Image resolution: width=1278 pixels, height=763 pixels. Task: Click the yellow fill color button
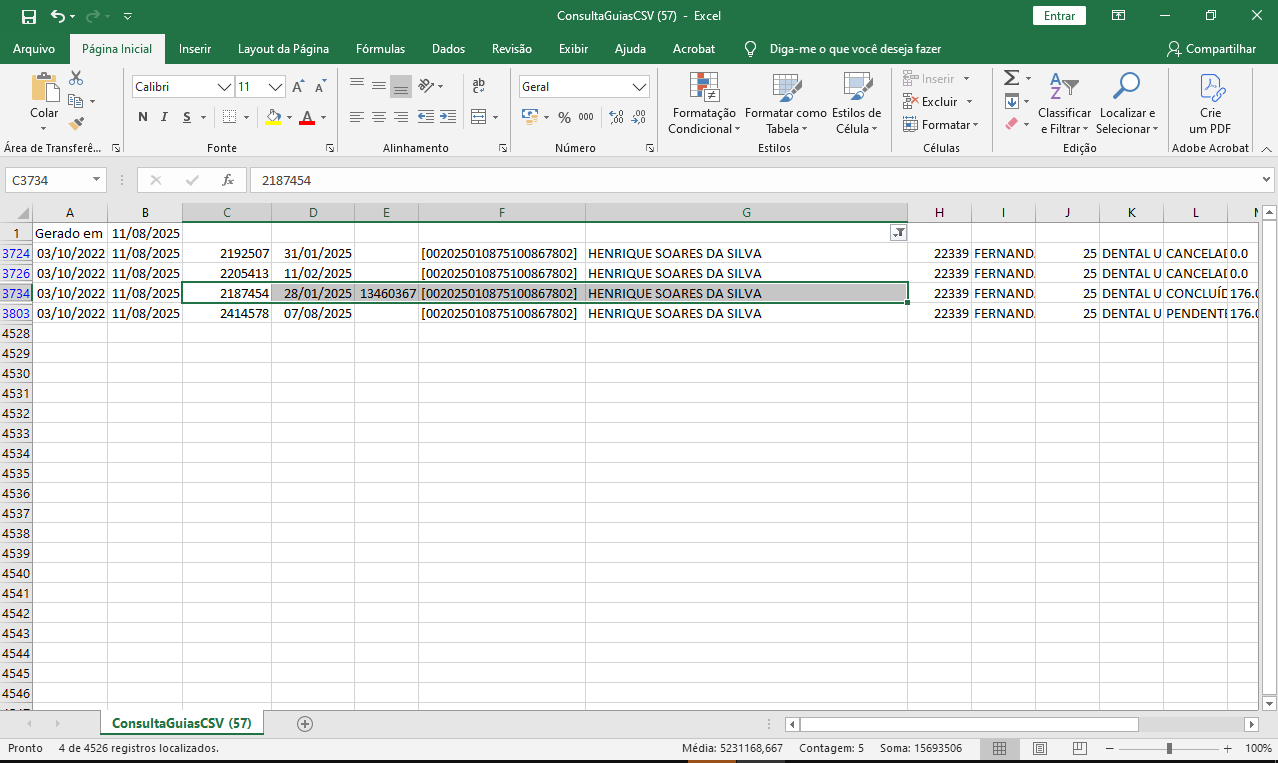(x=273, y=117)
